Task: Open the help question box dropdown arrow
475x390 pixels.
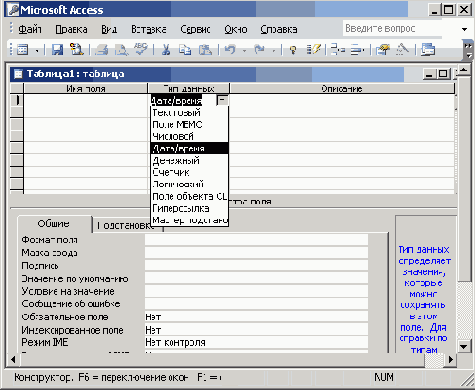Action: click(x=464, y=29)
